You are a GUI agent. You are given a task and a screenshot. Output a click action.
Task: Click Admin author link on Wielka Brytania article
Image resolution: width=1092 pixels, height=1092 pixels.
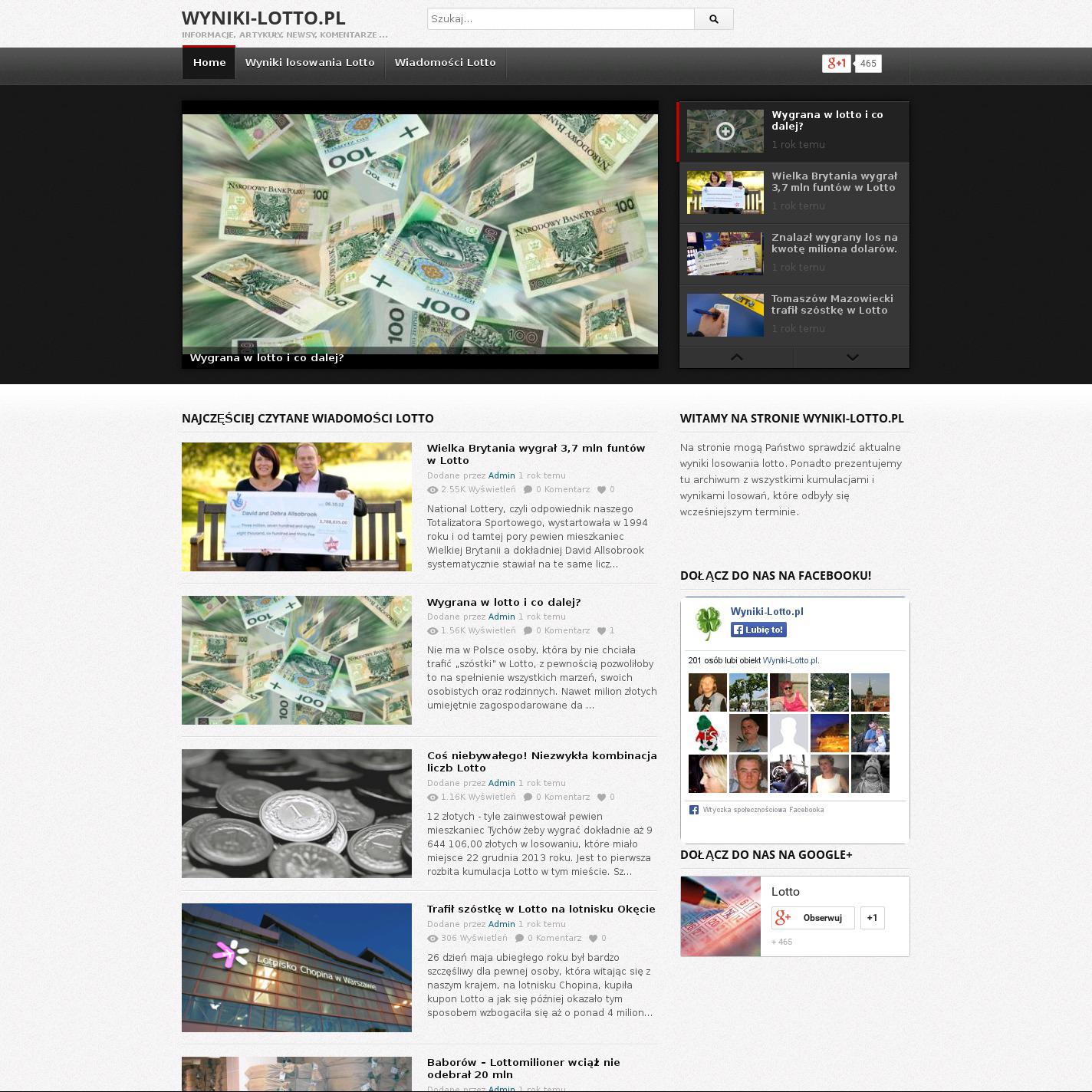[x=502, y=475]
